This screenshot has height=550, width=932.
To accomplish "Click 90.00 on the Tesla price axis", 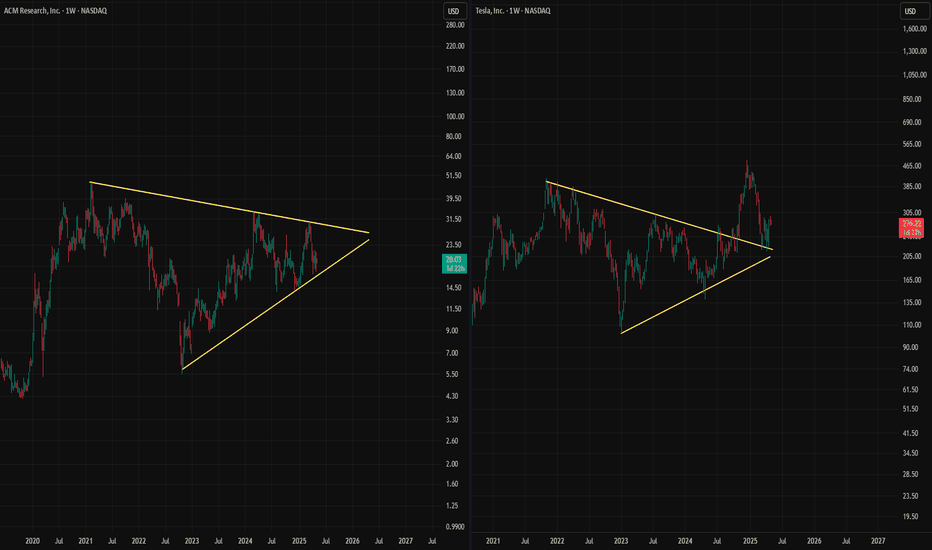I will (910, 347).
